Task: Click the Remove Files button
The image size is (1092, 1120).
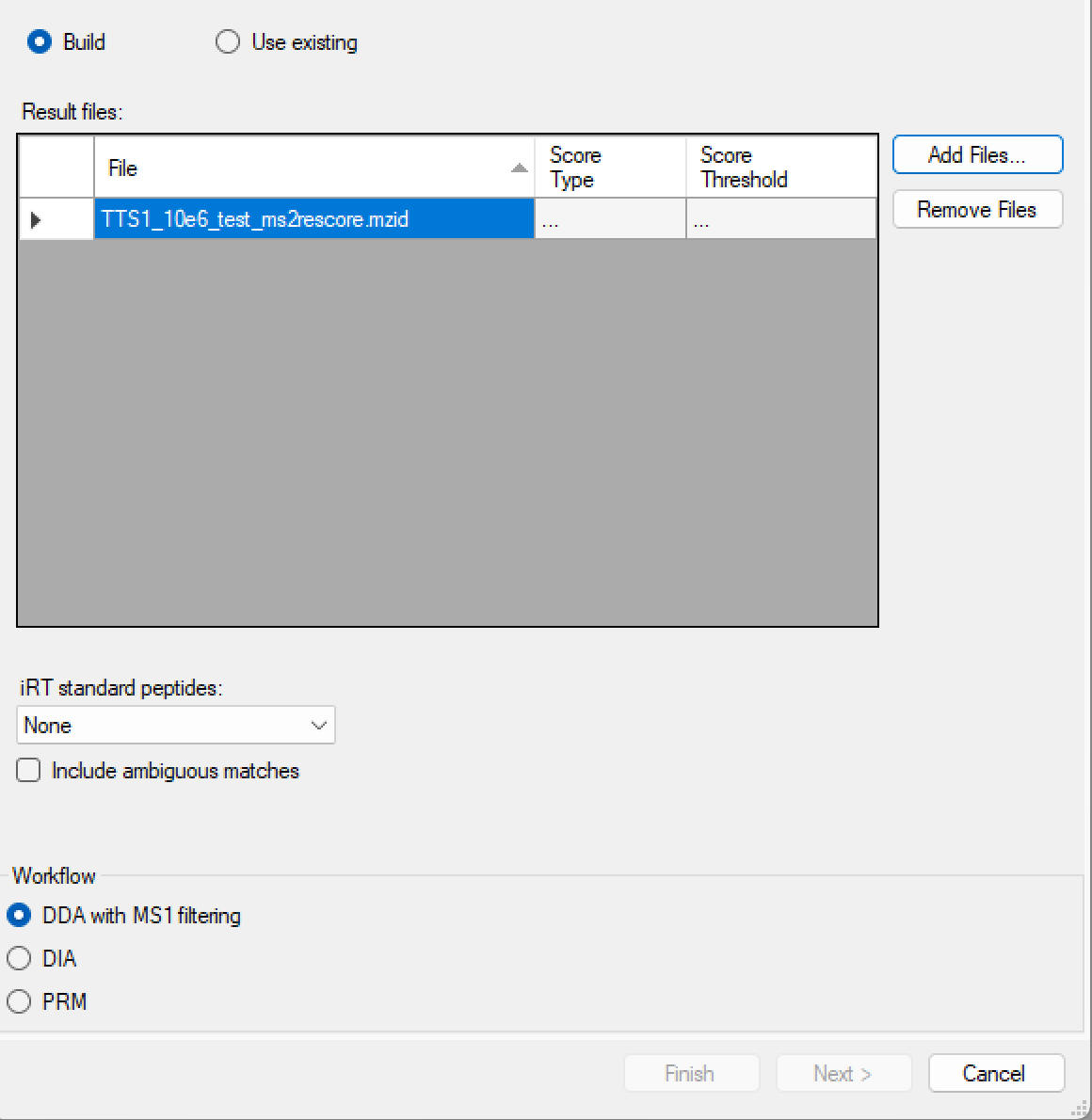Action: (976, 210)
